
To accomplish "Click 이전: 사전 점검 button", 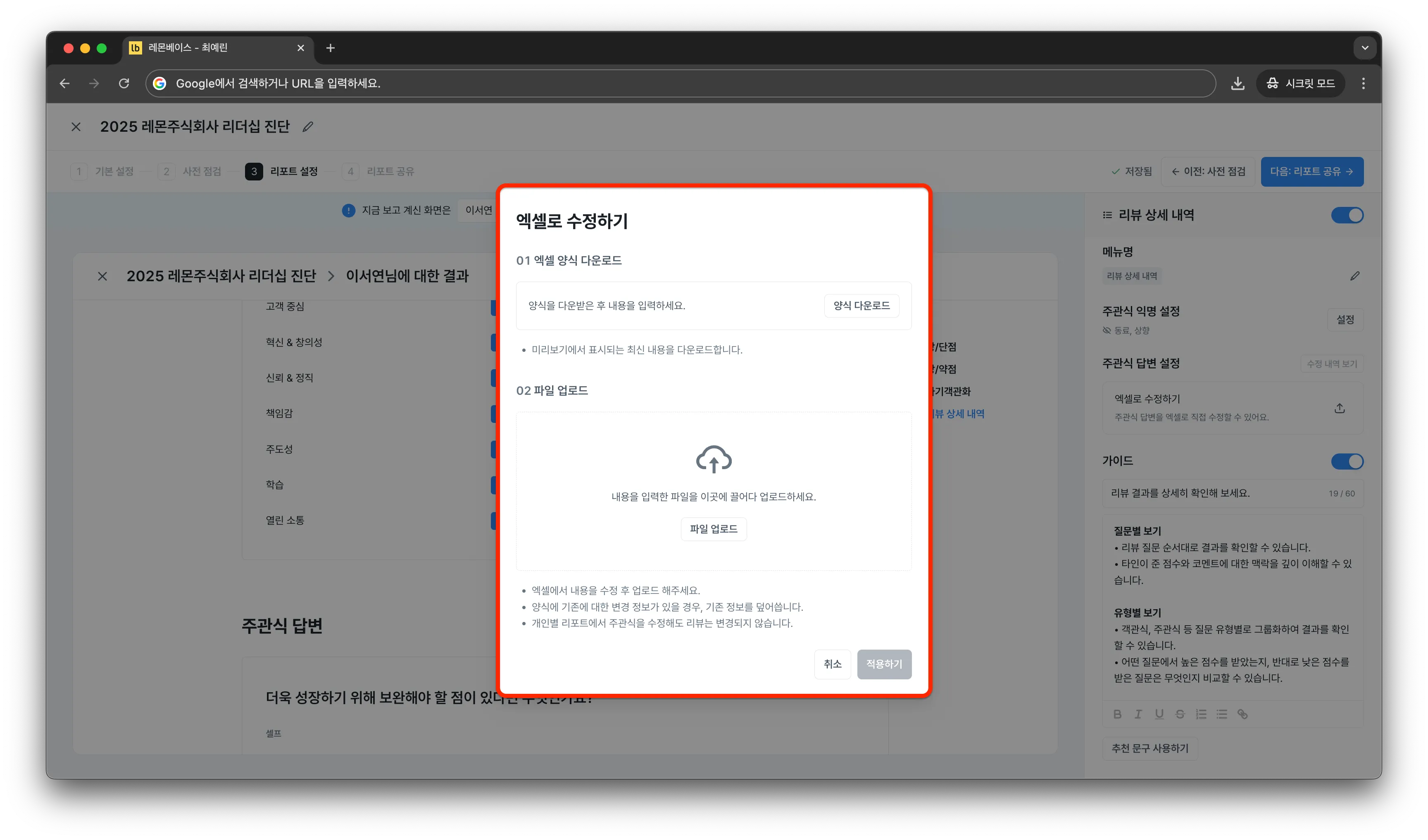I will point(1208,171).
